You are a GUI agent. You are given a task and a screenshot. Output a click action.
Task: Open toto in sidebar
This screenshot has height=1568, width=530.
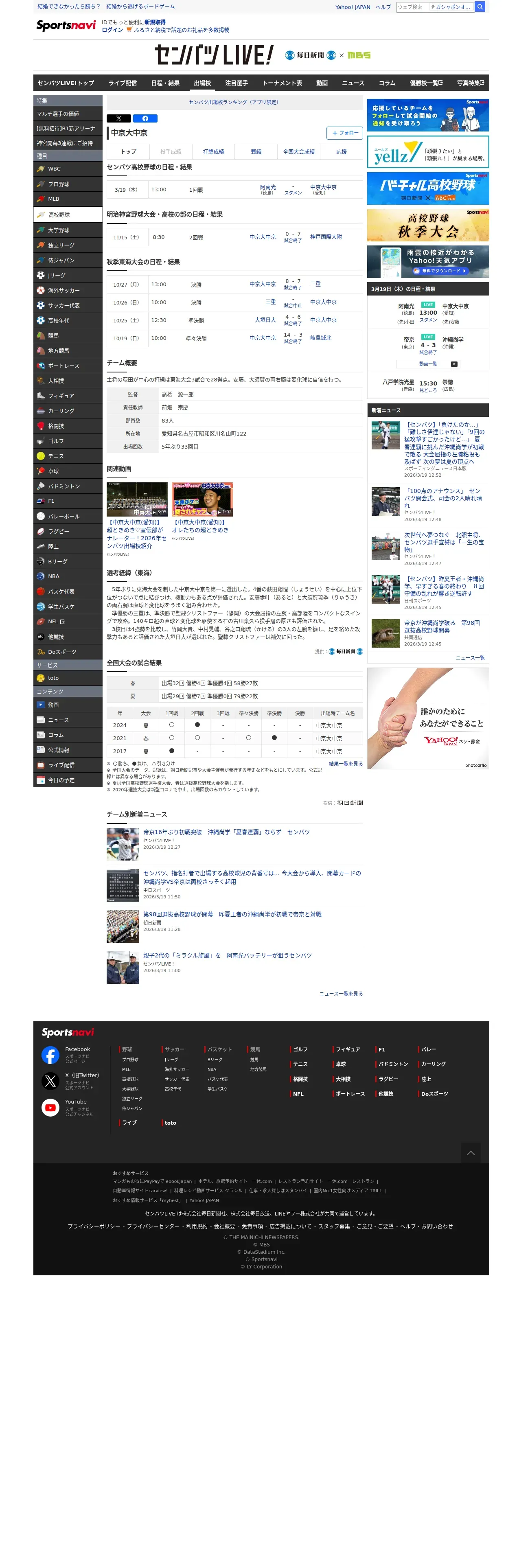click(68, 678)
